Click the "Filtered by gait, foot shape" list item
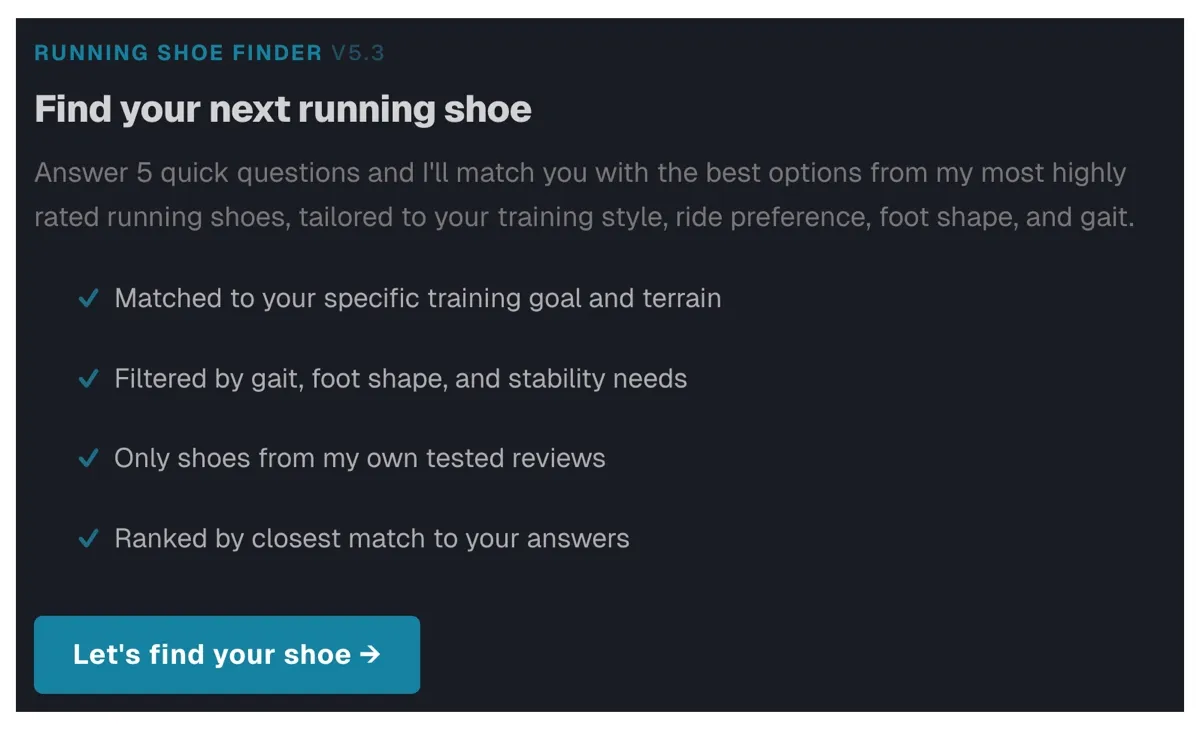 coord(400,379)
